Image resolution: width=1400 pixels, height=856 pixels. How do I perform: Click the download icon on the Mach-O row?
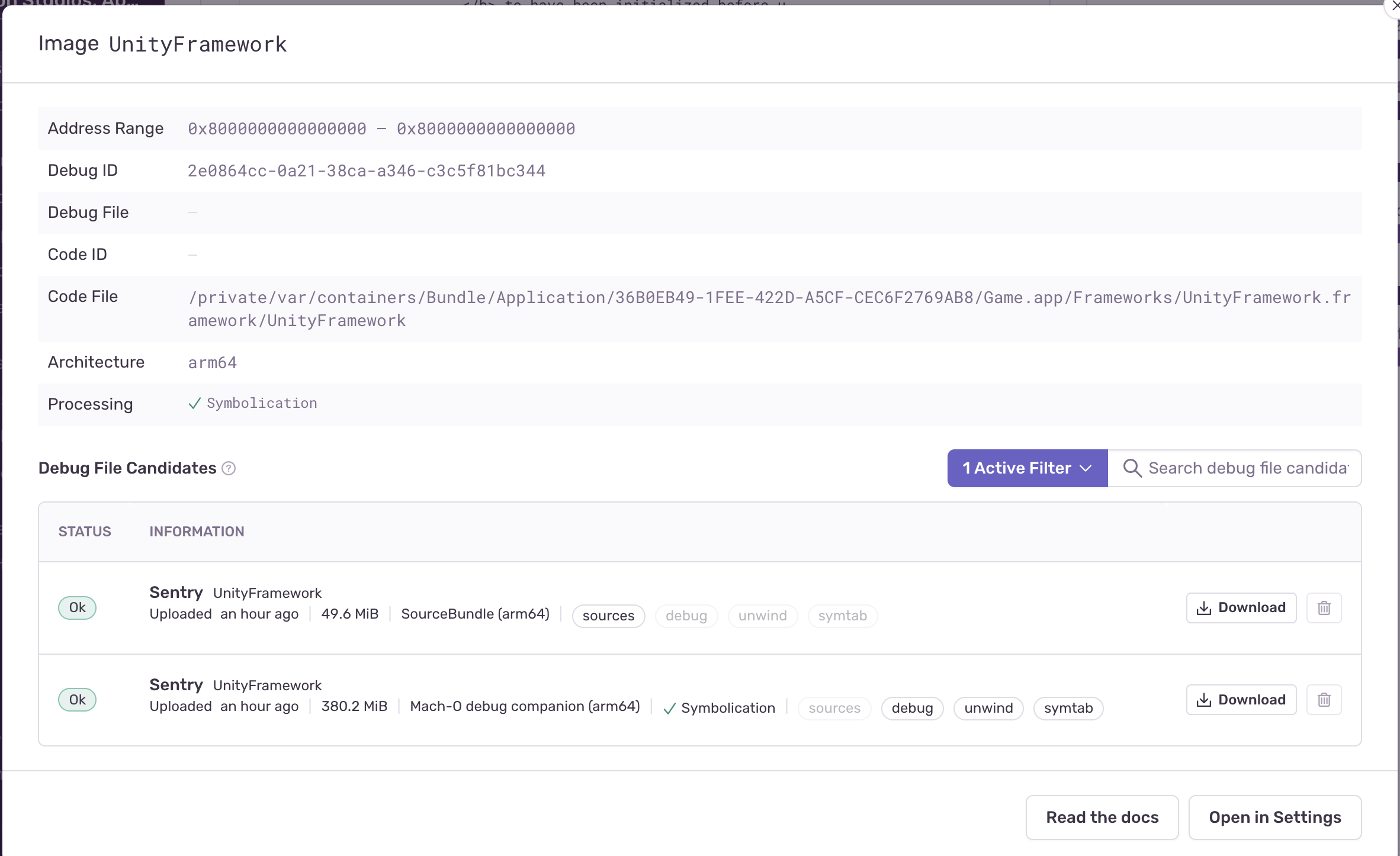(x=1203, y=699)
